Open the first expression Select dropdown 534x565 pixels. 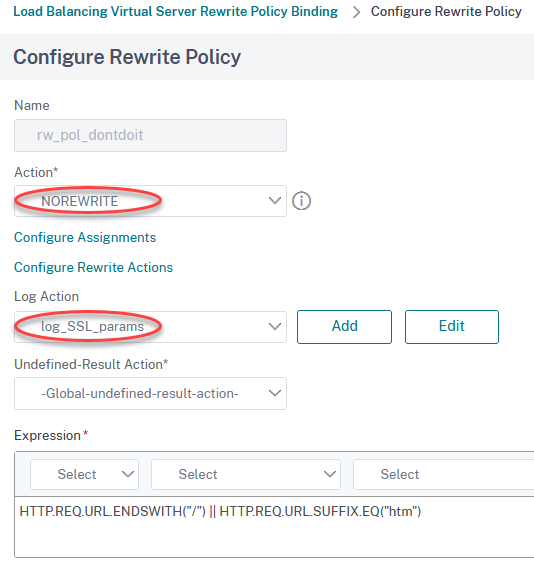coord(84,474)
